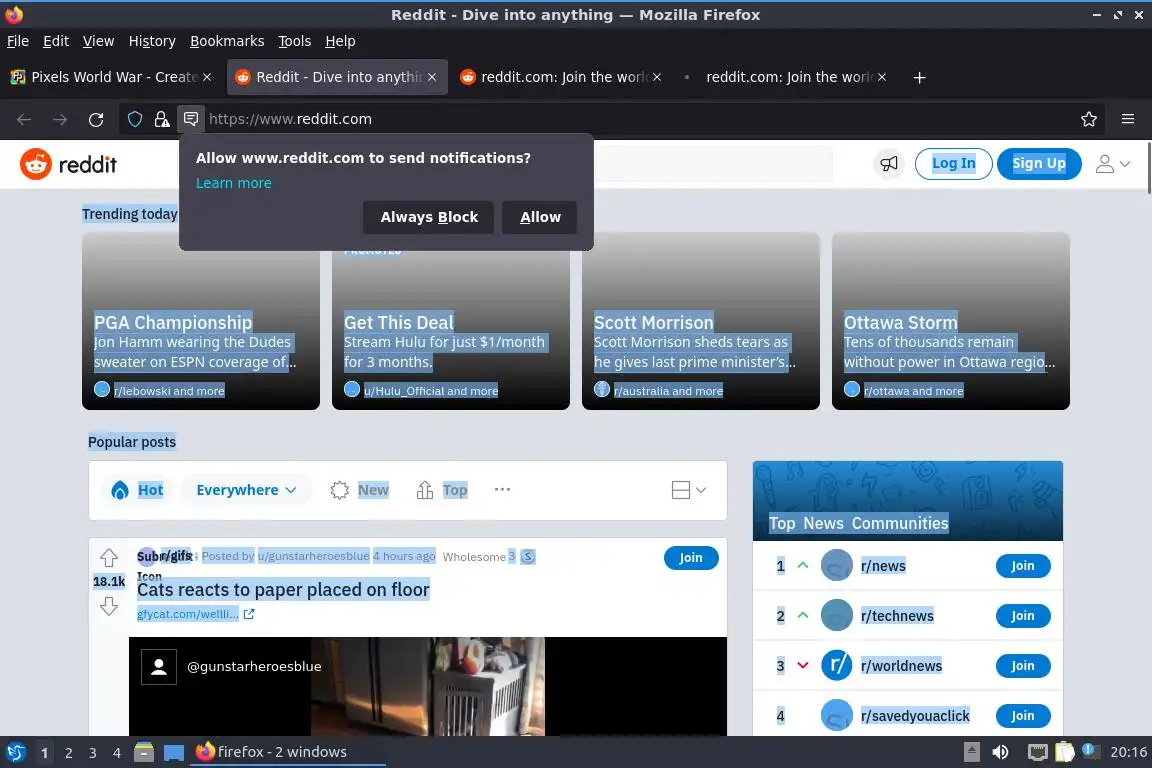Open a new tab with plus button
Image resolution: width=1152 pixels, height=768 pixels.
point(919,77)
